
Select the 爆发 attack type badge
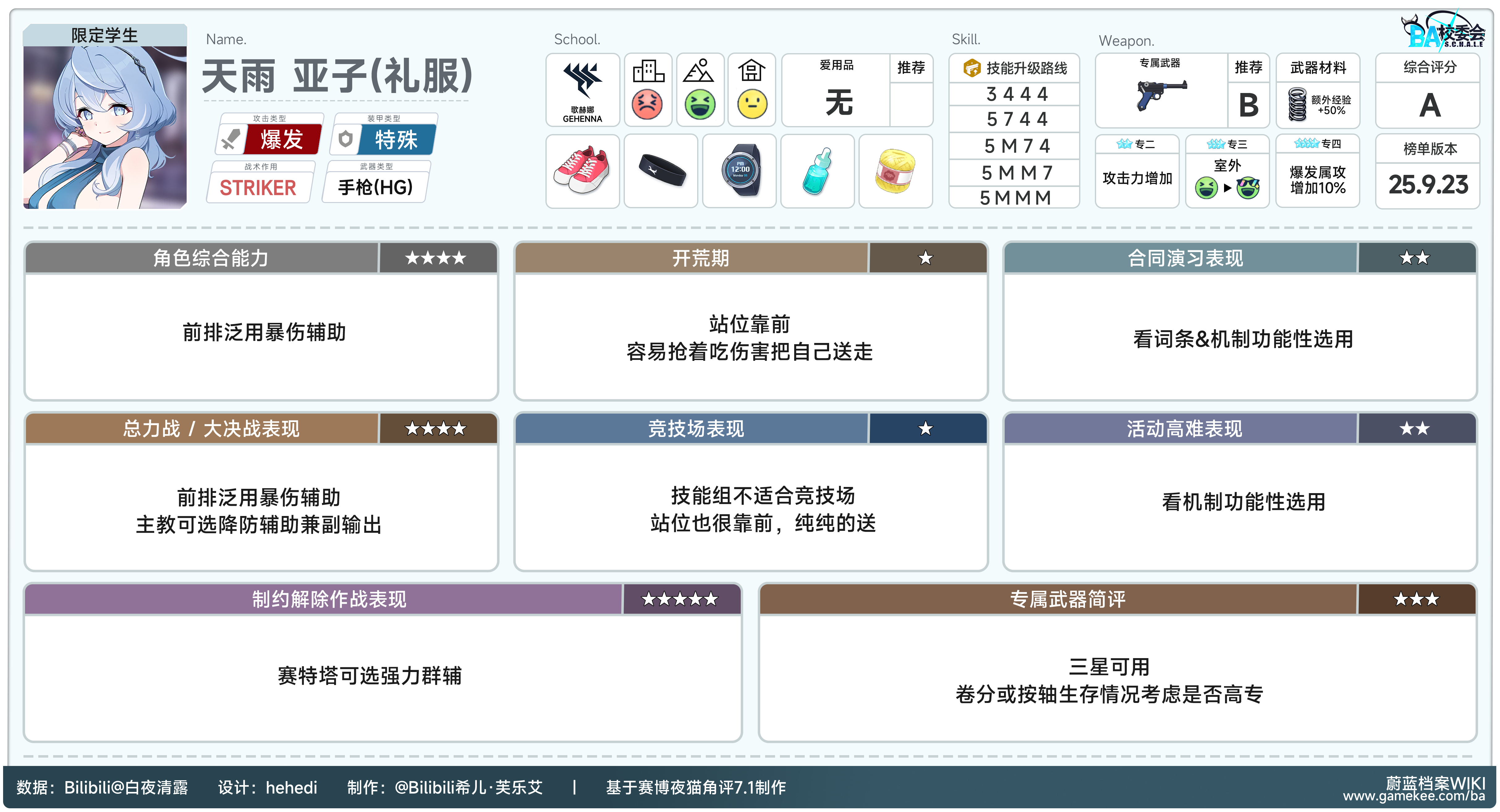click(282, 140)
